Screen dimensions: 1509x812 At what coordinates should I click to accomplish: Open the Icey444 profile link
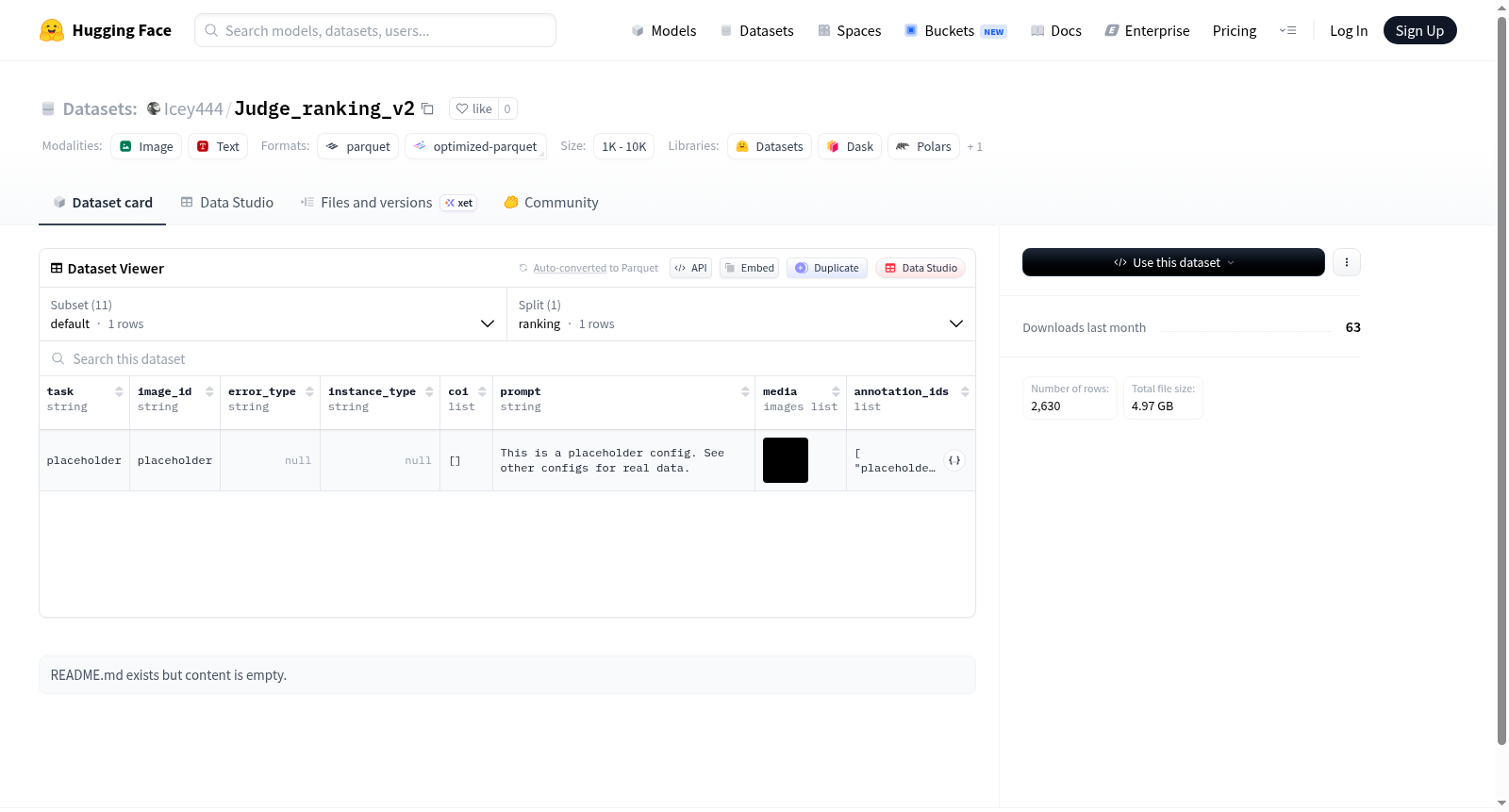click(x=193, y=108)
